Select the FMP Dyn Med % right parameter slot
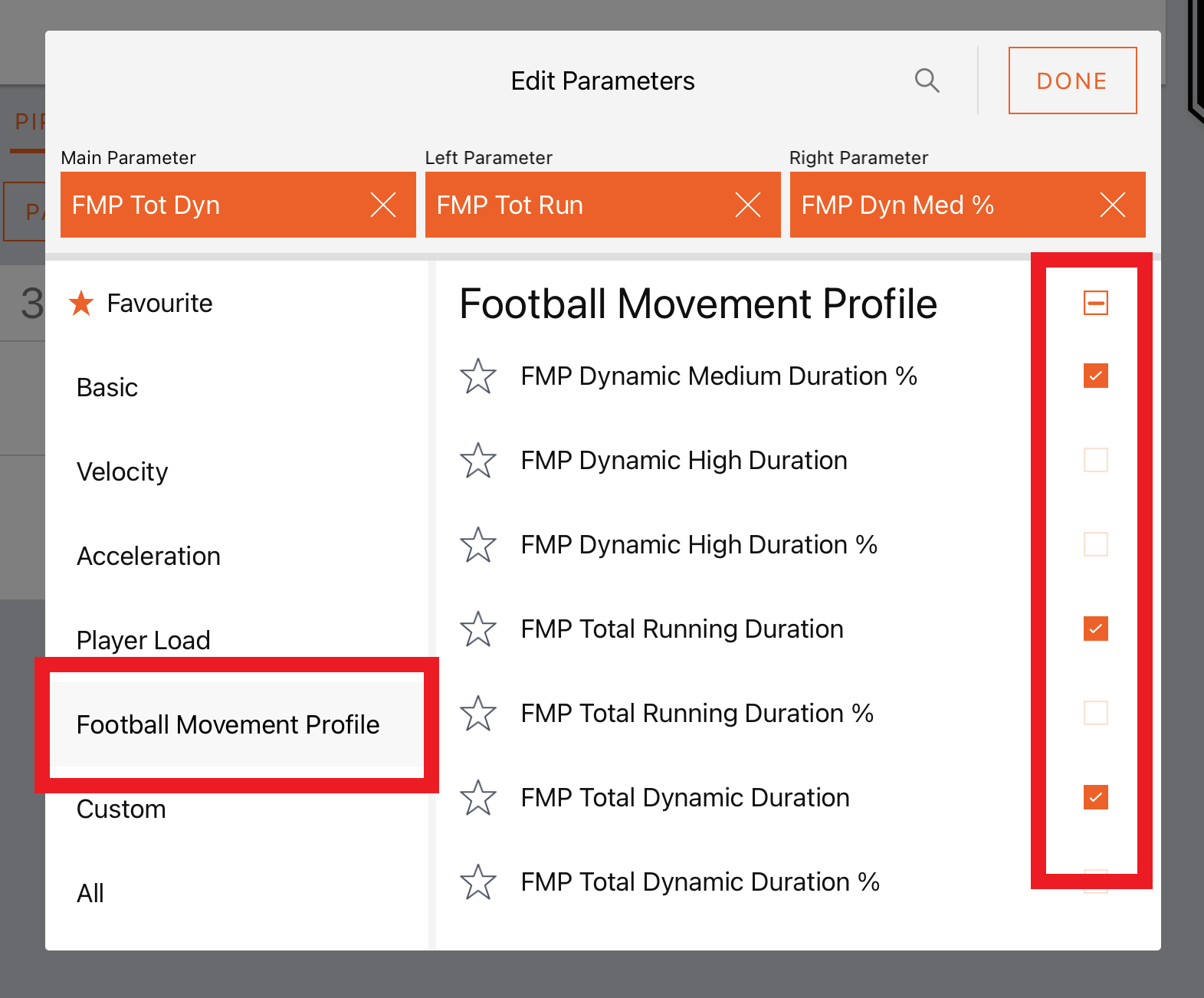Screen dimensions: 1204x998 point(968,205)
